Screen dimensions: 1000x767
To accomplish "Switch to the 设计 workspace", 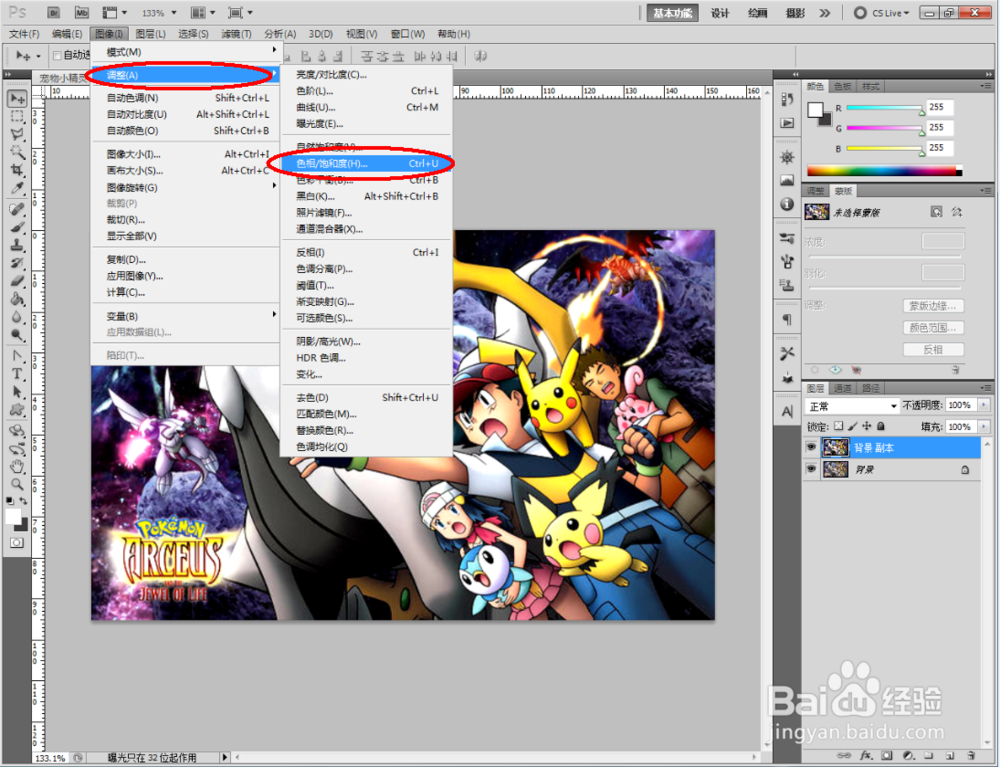I will point(720,13).
